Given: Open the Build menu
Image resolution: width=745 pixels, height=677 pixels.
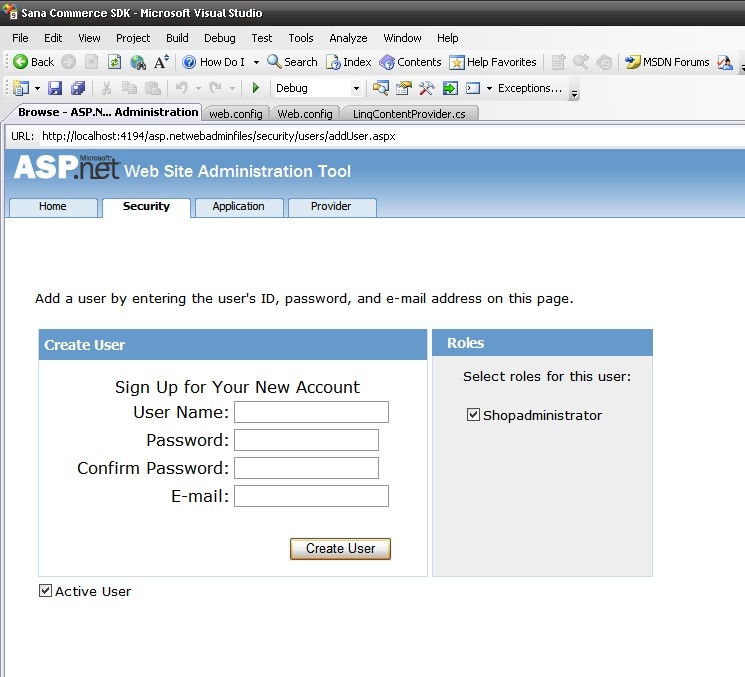Looking at the screenshot, I should point(177,38).
